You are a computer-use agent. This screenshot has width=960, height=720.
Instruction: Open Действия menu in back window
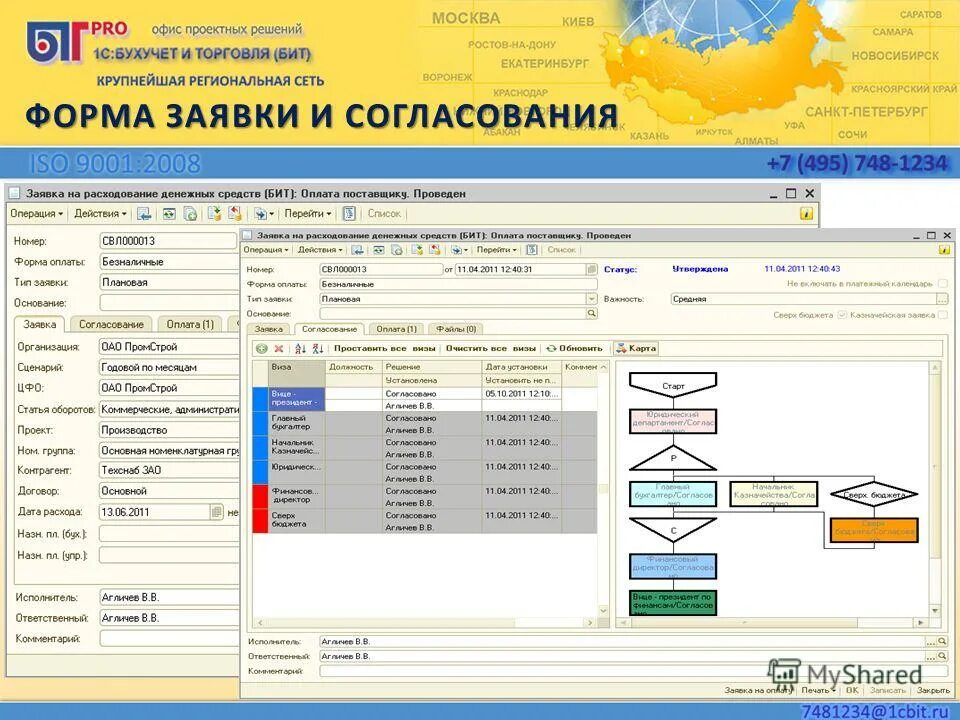point(100,214)
